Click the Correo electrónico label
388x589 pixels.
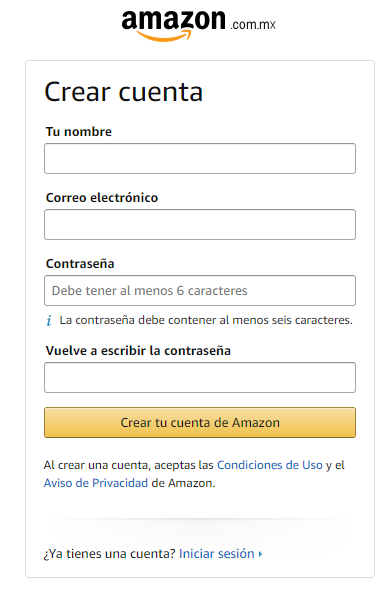tap(102, 198)
